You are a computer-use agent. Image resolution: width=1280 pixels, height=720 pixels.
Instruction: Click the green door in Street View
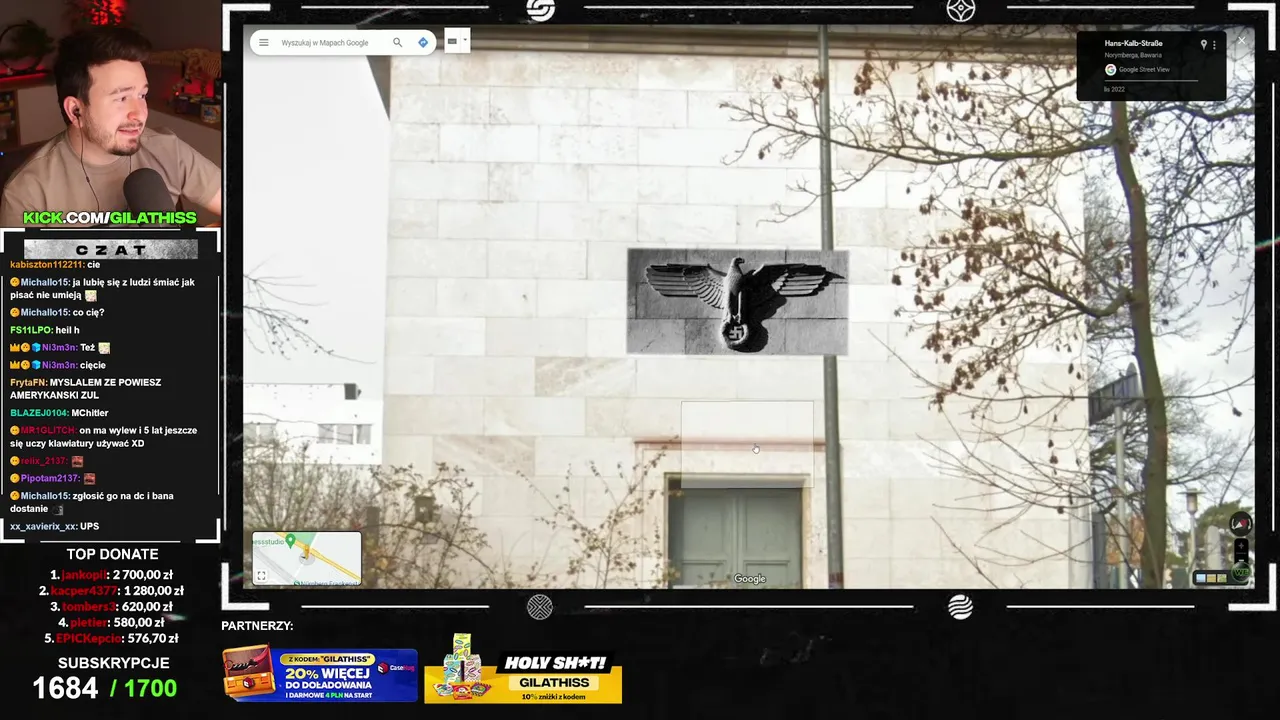click(737, 535)
